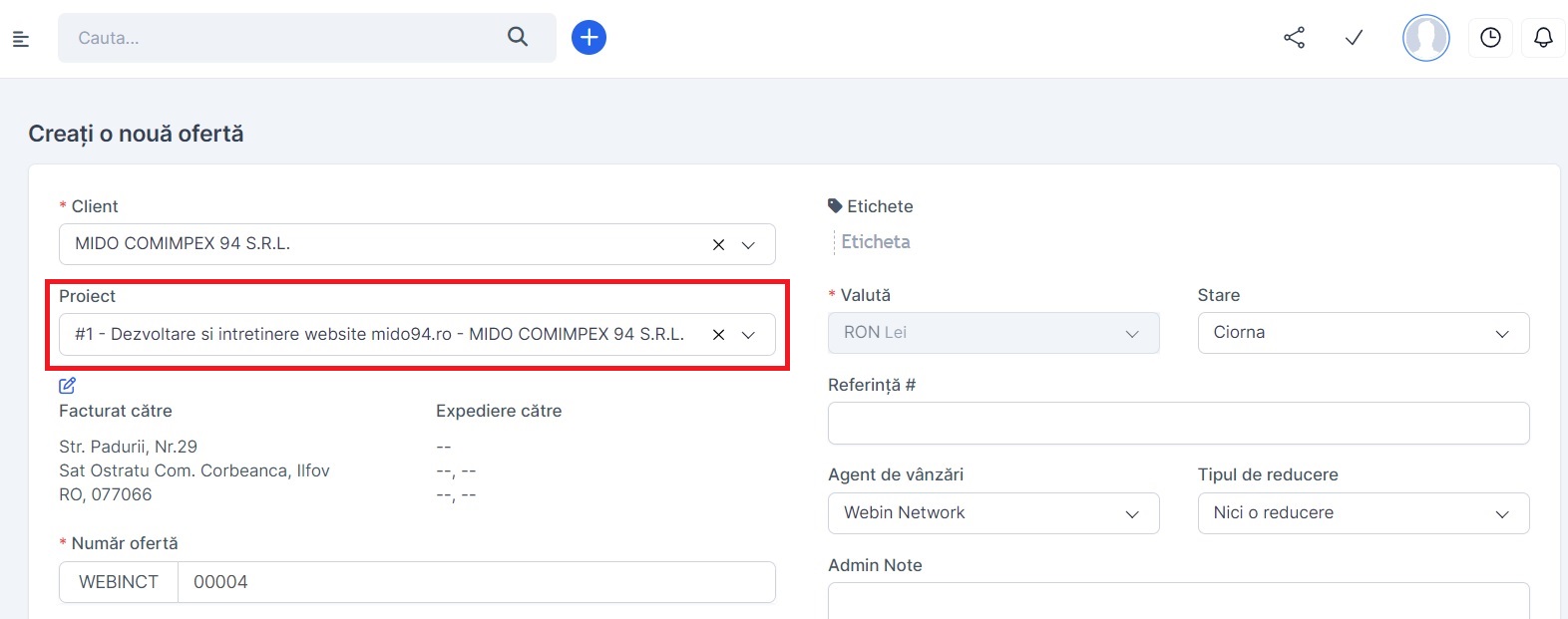The height and width of the screenshot is (619, 1568).
Task: Click the blue plus quick-create button
Action: pos(588,38)
